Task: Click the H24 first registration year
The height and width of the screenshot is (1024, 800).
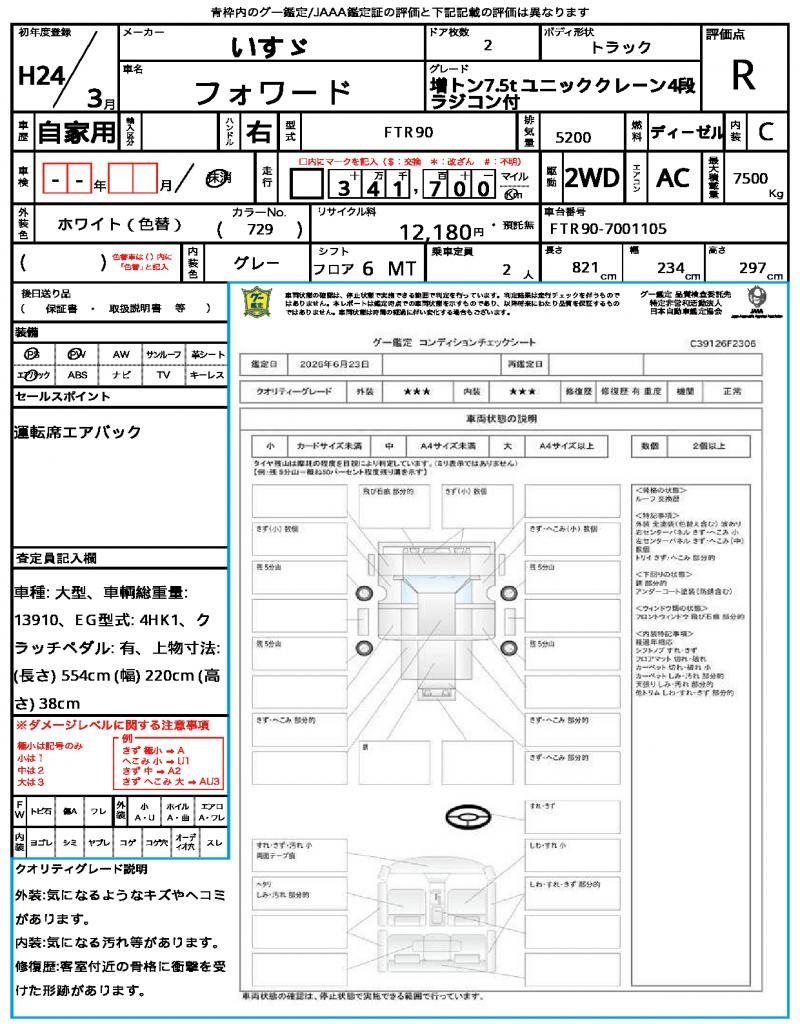Action: point(41,76)
